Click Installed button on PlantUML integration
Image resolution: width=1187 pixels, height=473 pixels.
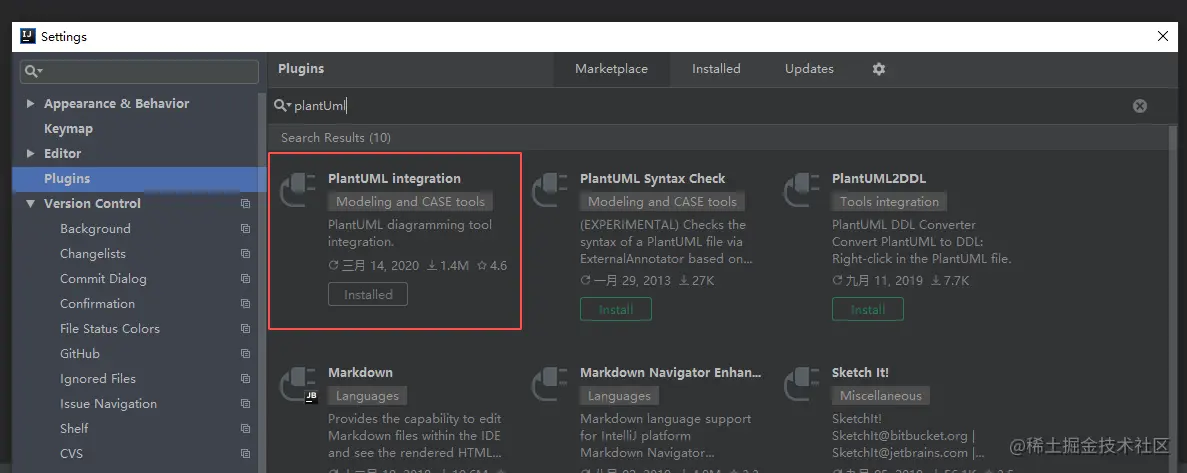point(368,294)
